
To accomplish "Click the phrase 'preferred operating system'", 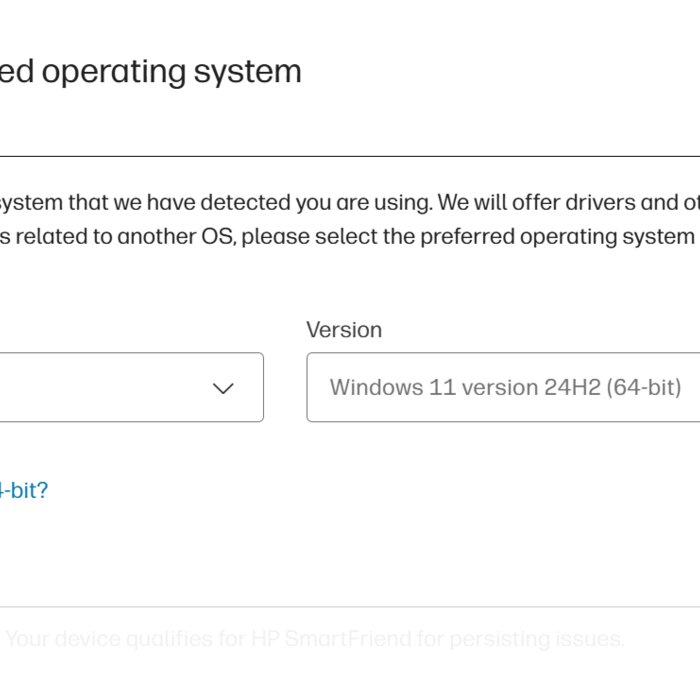I will [x=557, y=237].
